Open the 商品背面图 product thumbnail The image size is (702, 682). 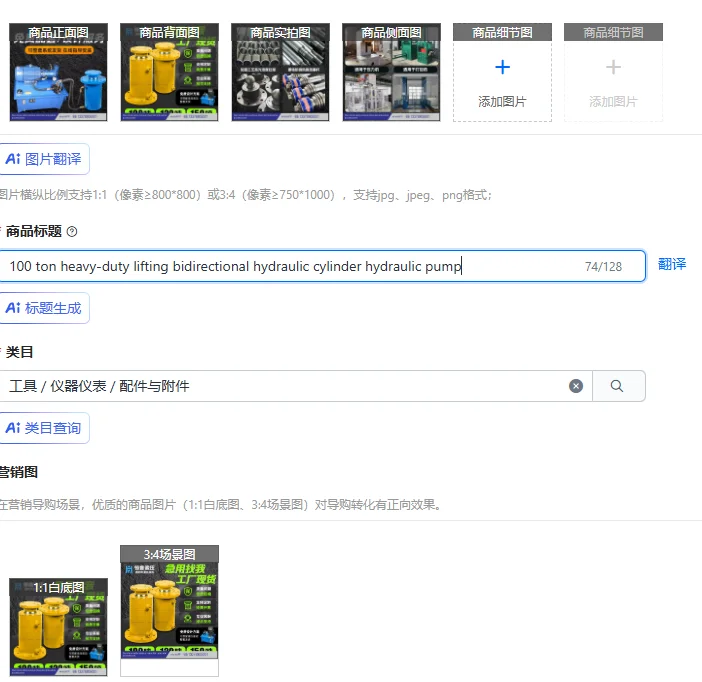point(169,72)
